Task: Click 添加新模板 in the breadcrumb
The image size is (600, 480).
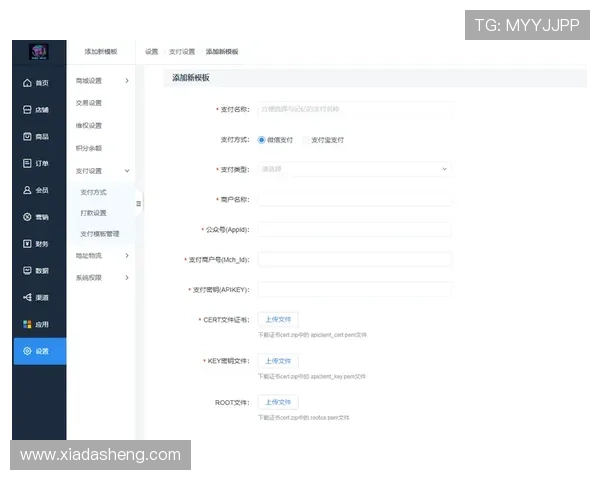Action: coord(222,52)
